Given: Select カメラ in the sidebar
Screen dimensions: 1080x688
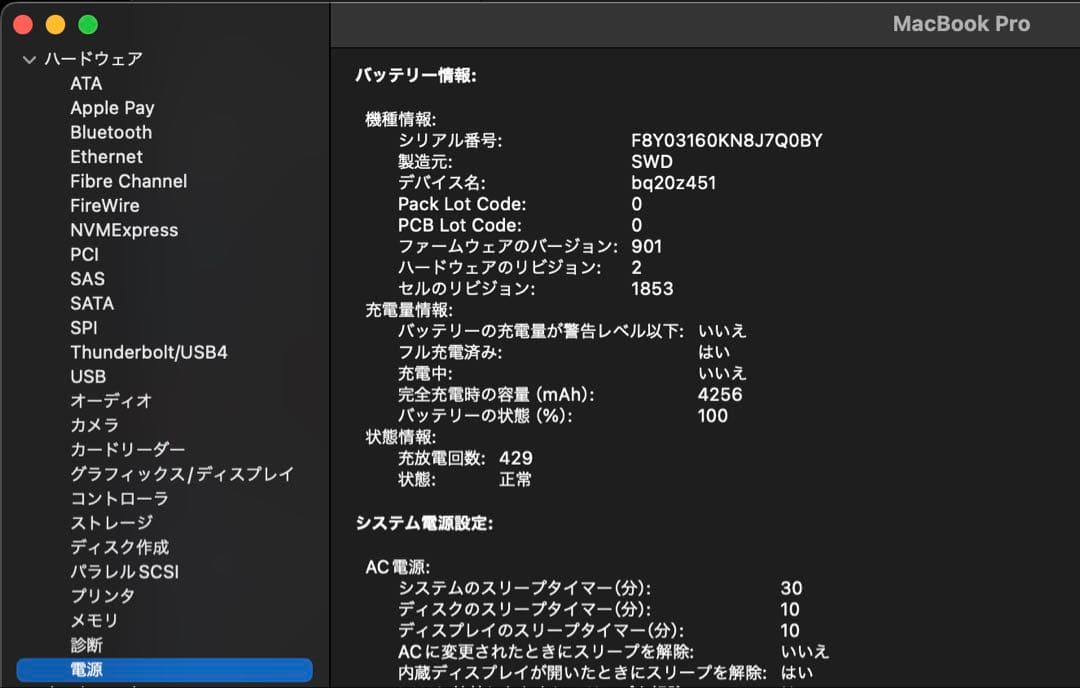Looking at the screenshot, I should 92,425.
